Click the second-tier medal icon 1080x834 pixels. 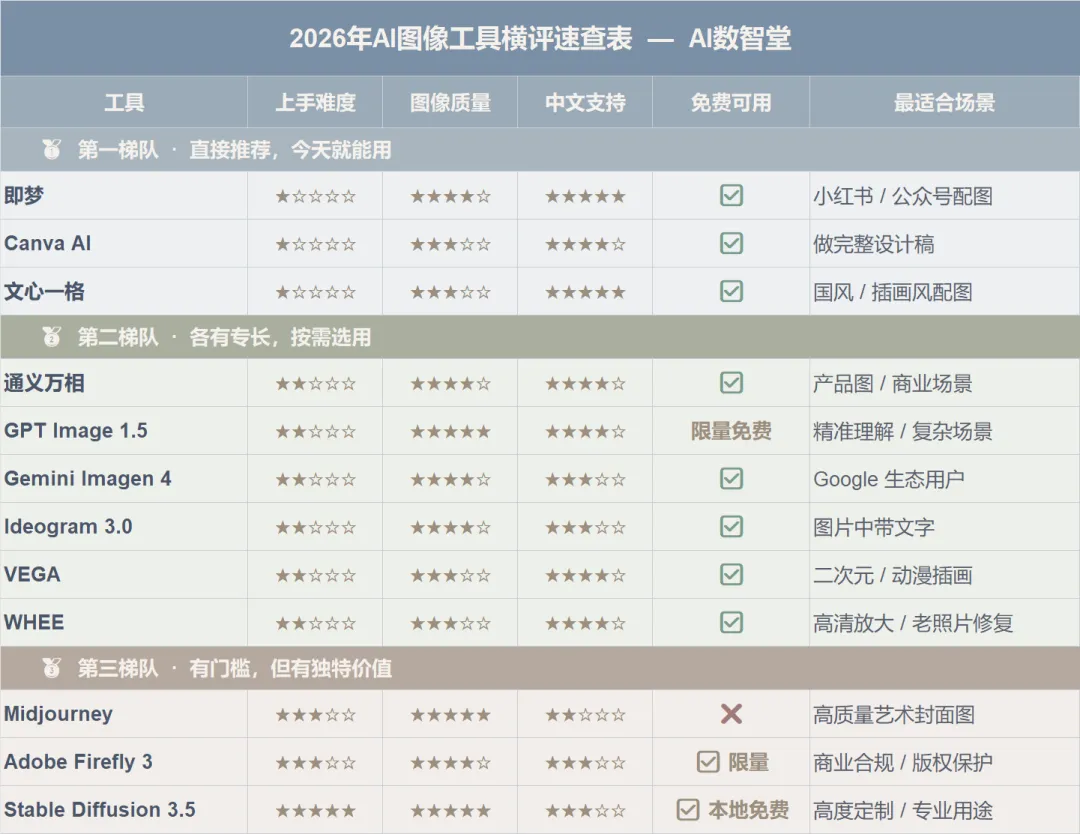(x=52, y=337)
